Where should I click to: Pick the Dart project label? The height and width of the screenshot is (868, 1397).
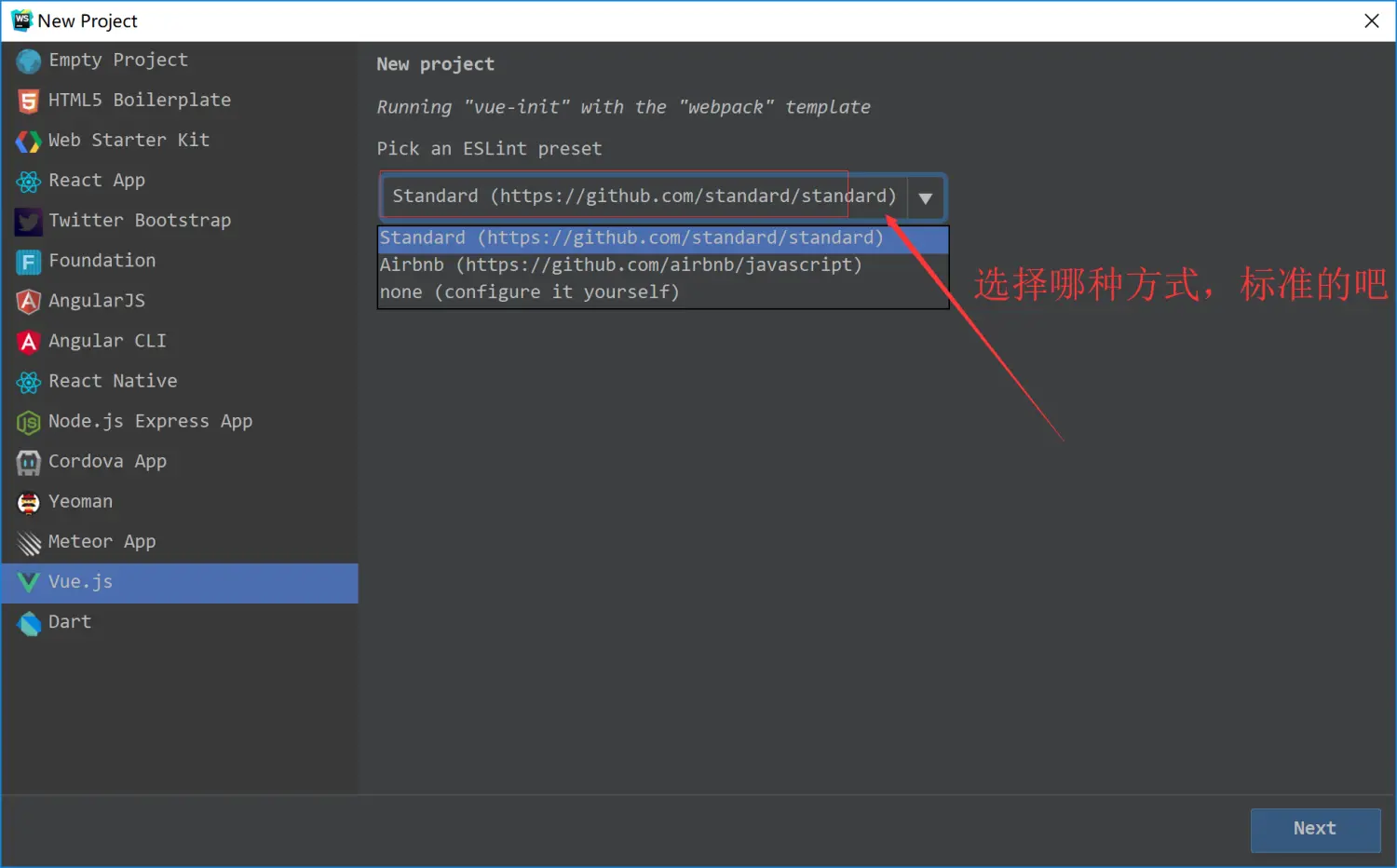click(x=70, y=621)
